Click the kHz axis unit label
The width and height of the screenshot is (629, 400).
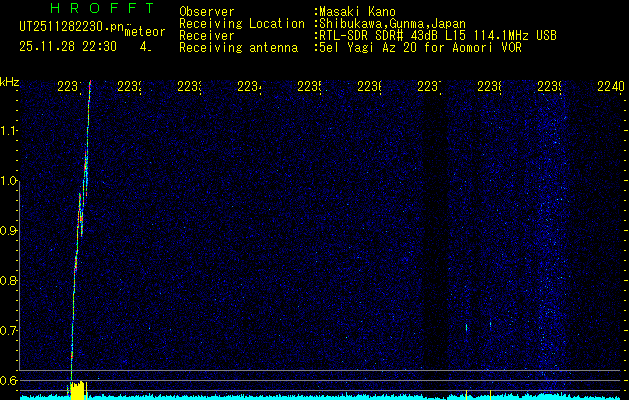(9, 83)
